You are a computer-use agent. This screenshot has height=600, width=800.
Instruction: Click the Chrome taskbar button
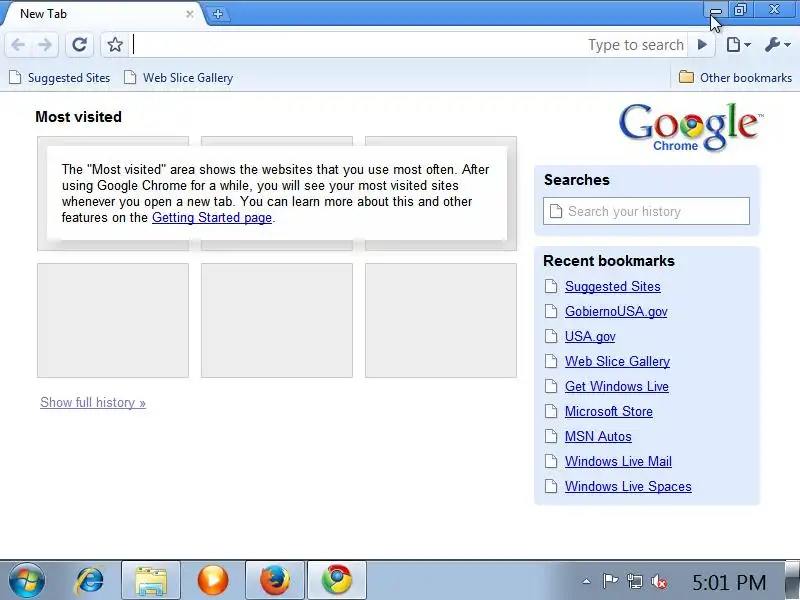pos(337,581)
